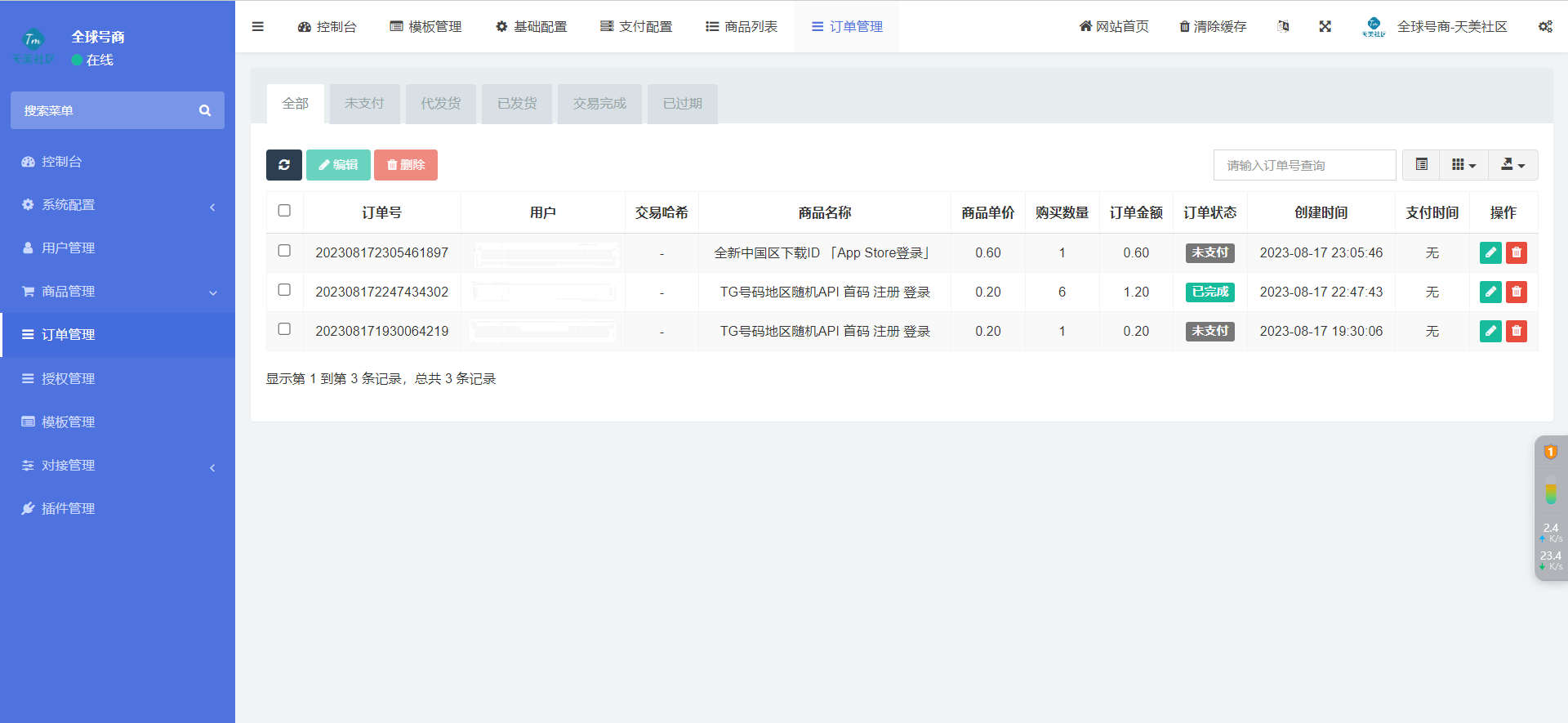The width and height of the screenshot is (1568, 723).
Task: Toggle the sidebar hamburger menu icon
Action: click(258, 26)
